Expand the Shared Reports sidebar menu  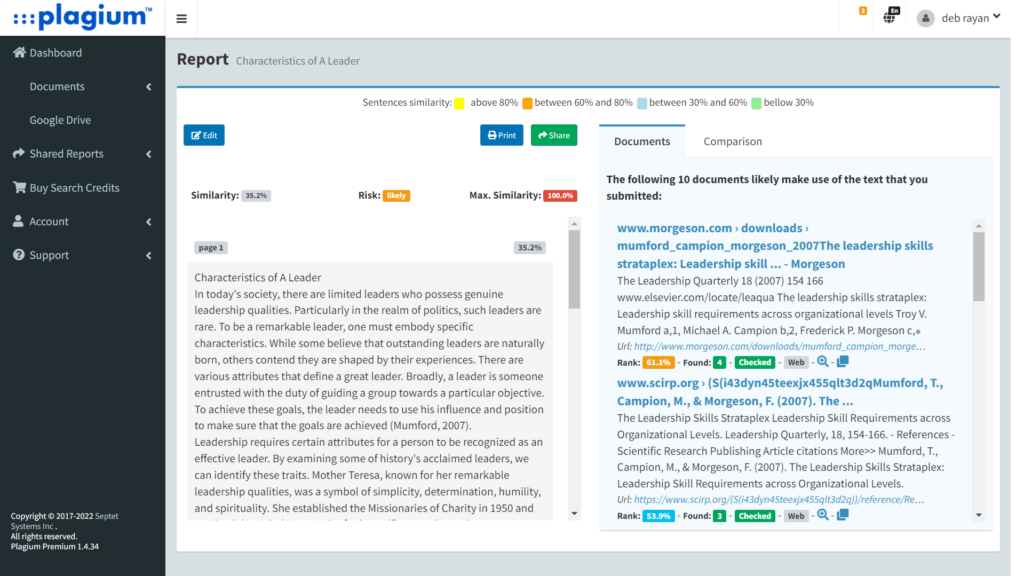(x=148, y=154)
